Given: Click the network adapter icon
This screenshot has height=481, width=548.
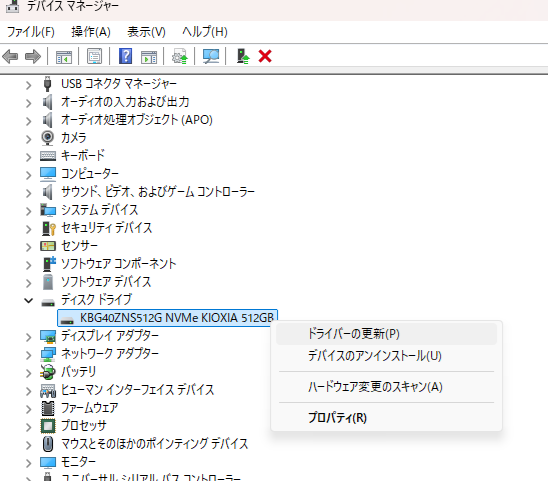Looking at the screenshot, I should pyautogui.click(x=48, y=354).
